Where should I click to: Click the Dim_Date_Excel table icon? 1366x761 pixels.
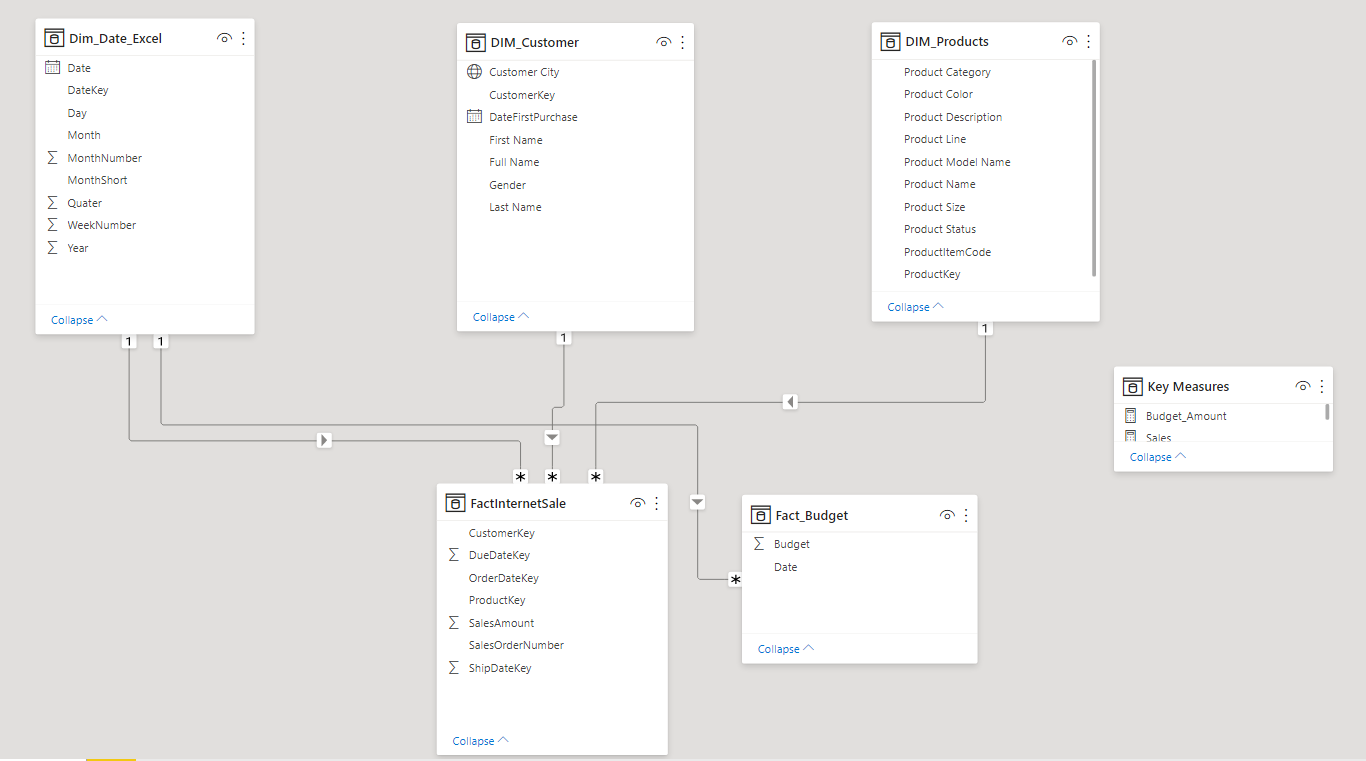pos(54,38)
